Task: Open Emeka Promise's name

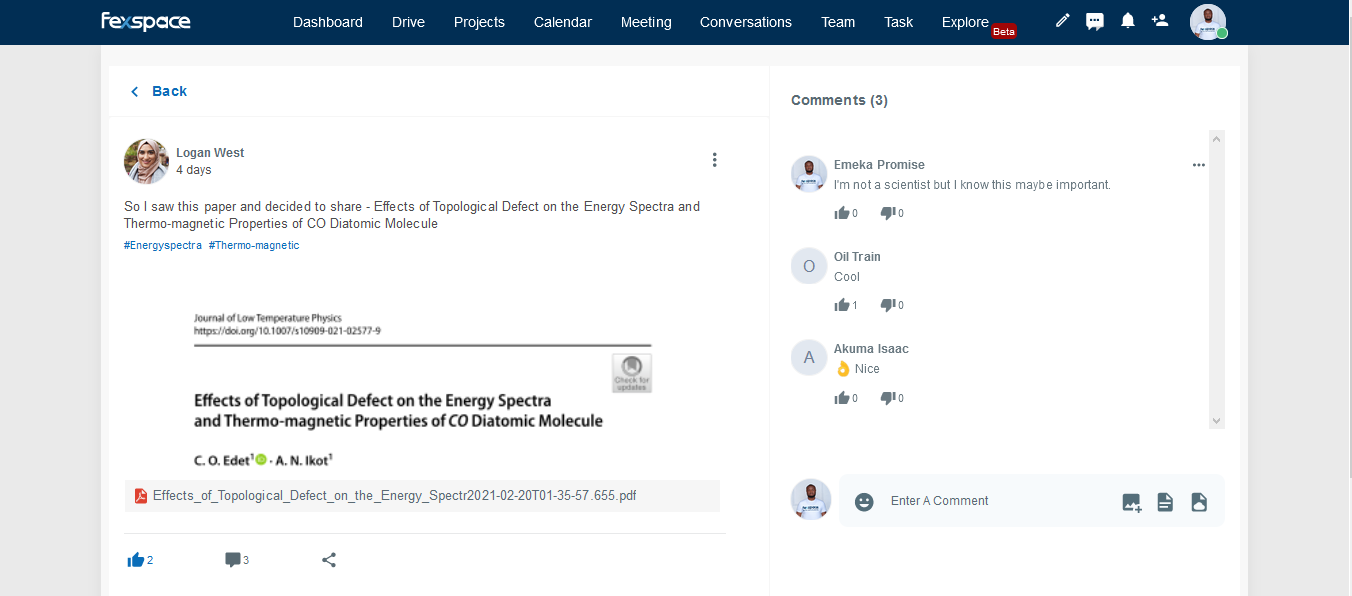Action: pos(879,165)
